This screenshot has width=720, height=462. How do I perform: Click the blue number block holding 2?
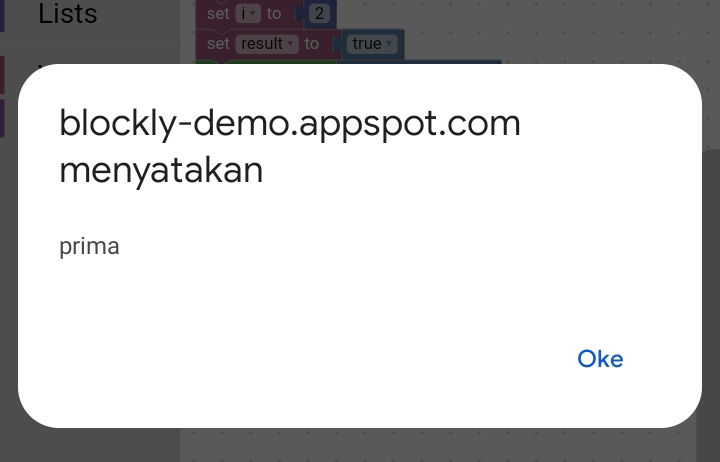tap(317, 13)
